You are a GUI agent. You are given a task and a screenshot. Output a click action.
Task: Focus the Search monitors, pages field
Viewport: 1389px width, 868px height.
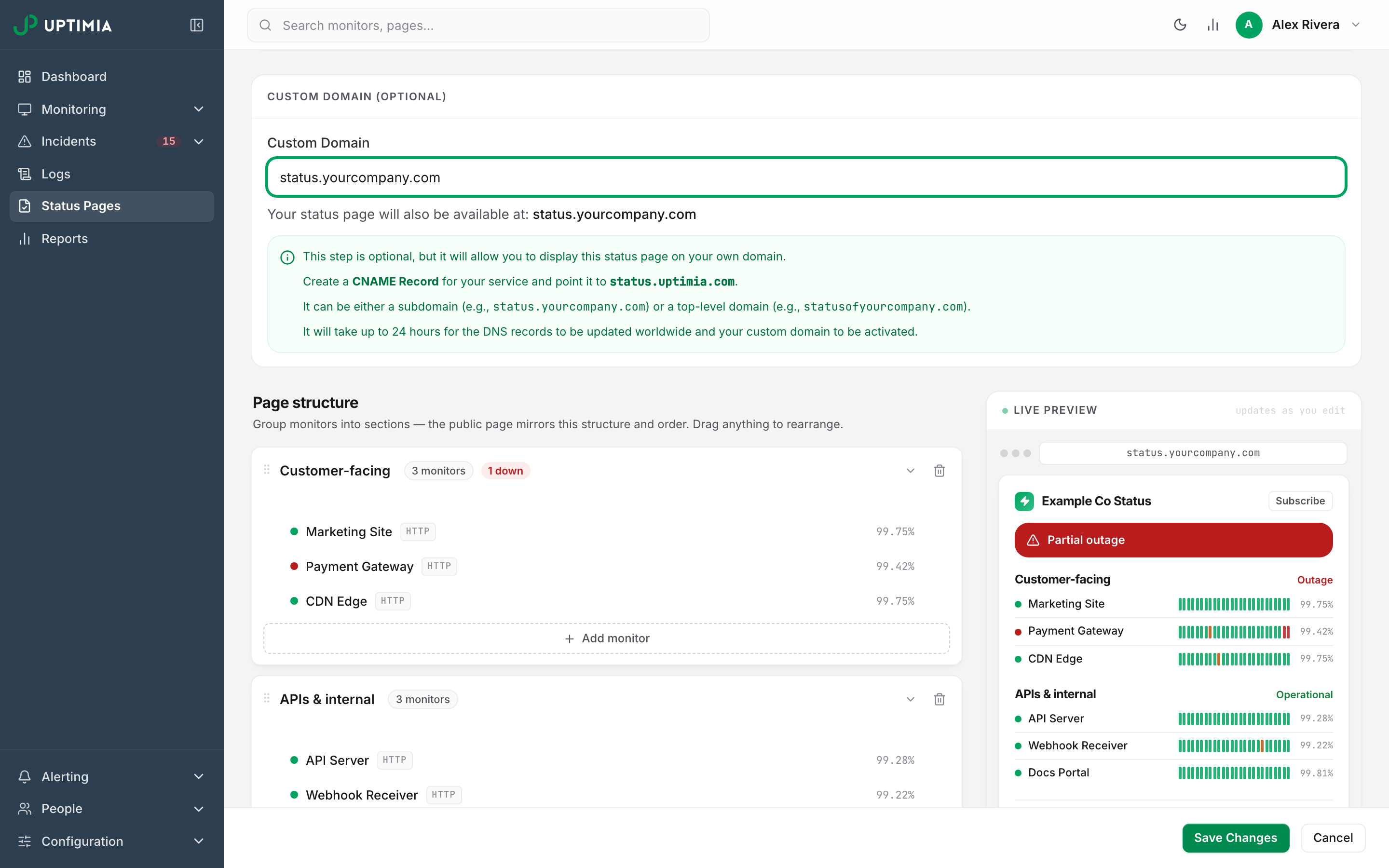point(478,25)
